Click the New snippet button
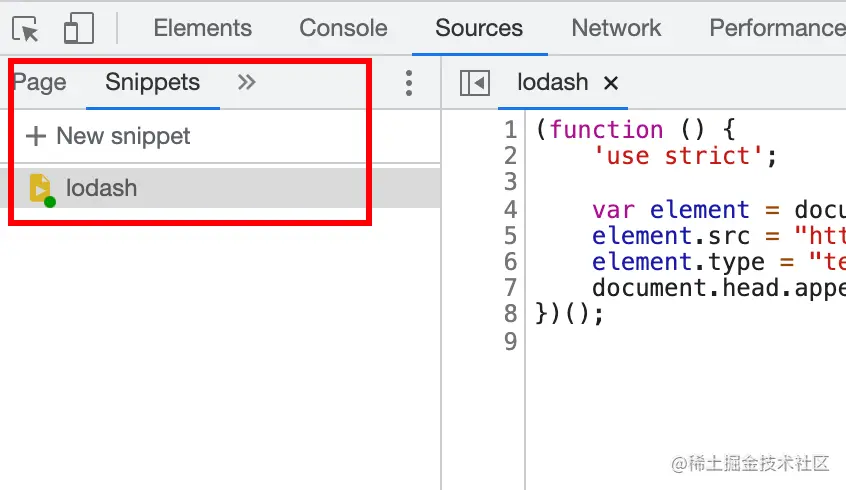Image resolution: width=846 pixels, height=490 pixels. coord(108,136)
